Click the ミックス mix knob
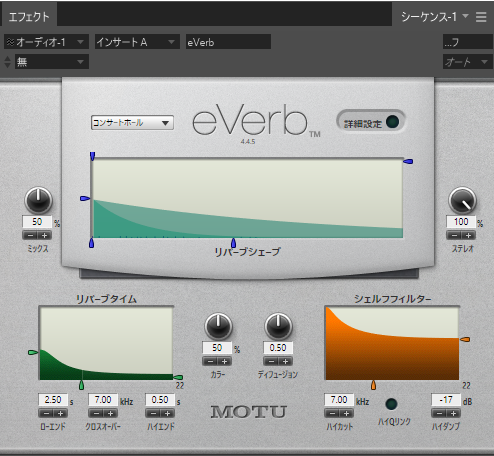Screen dimensions: 494x456 [x=38, y=200]
